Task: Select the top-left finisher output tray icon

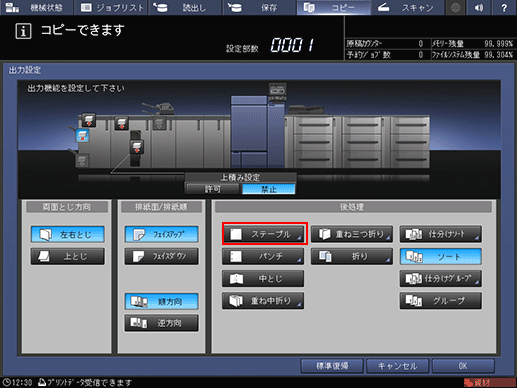Action: point(89,120)
